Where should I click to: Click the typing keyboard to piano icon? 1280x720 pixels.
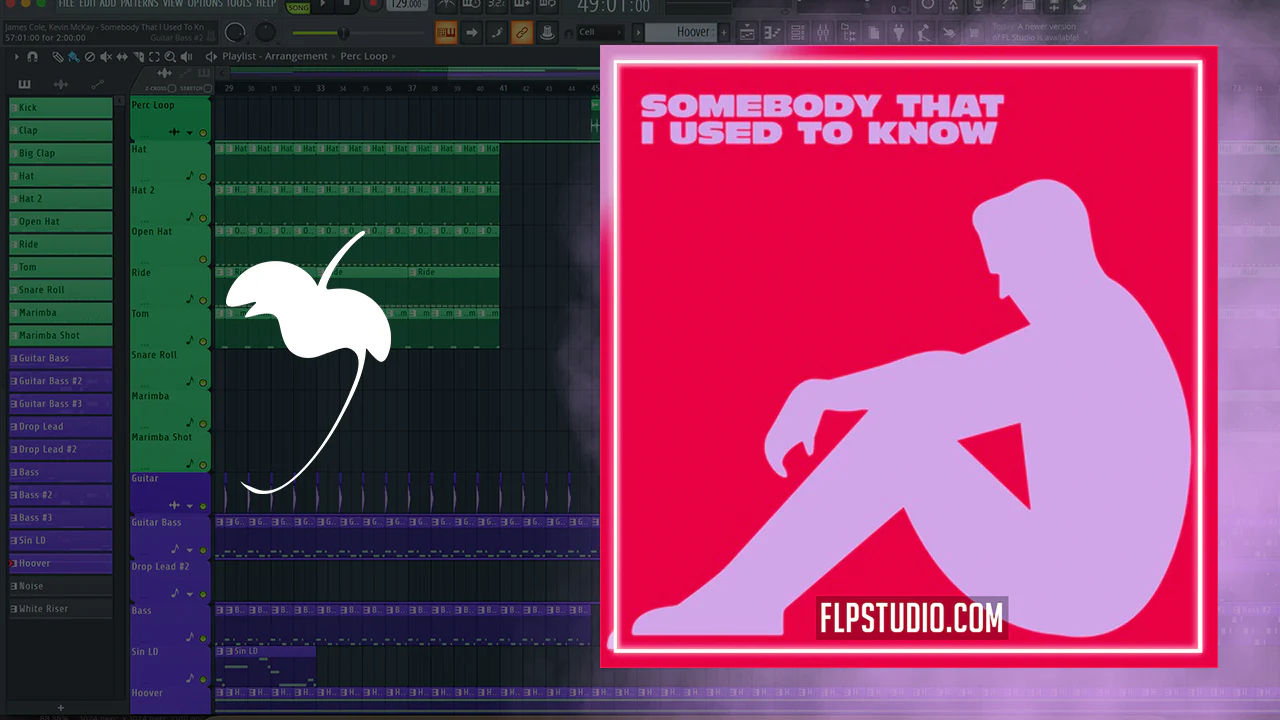(x=447, y=33)
